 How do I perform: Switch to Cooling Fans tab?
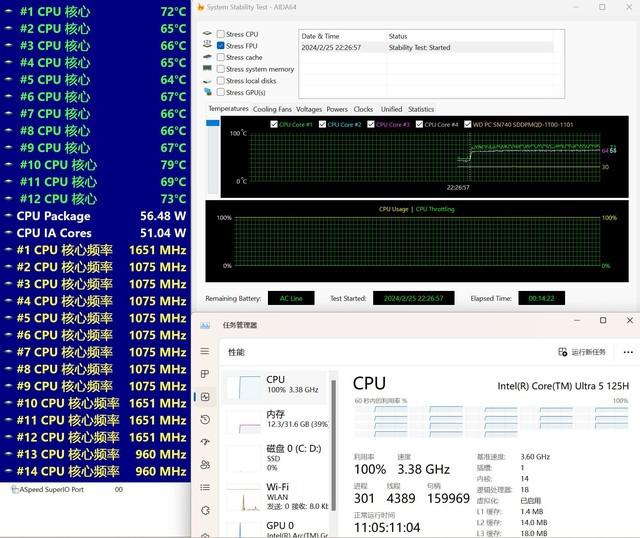(272, 109)
